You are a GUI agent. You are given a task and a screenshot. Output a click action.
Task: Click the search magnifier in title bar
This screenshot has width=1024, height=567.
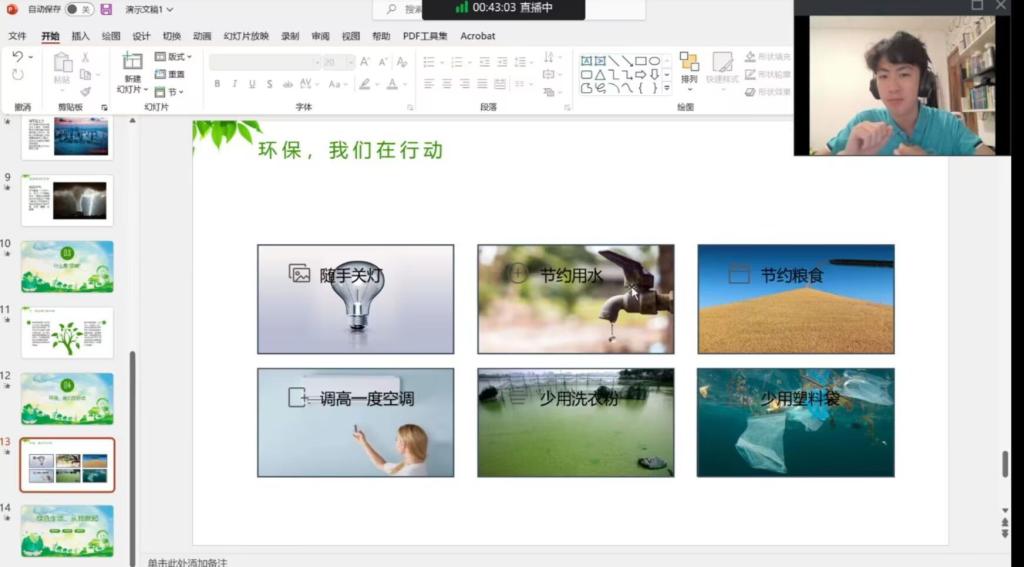point(391,9)
